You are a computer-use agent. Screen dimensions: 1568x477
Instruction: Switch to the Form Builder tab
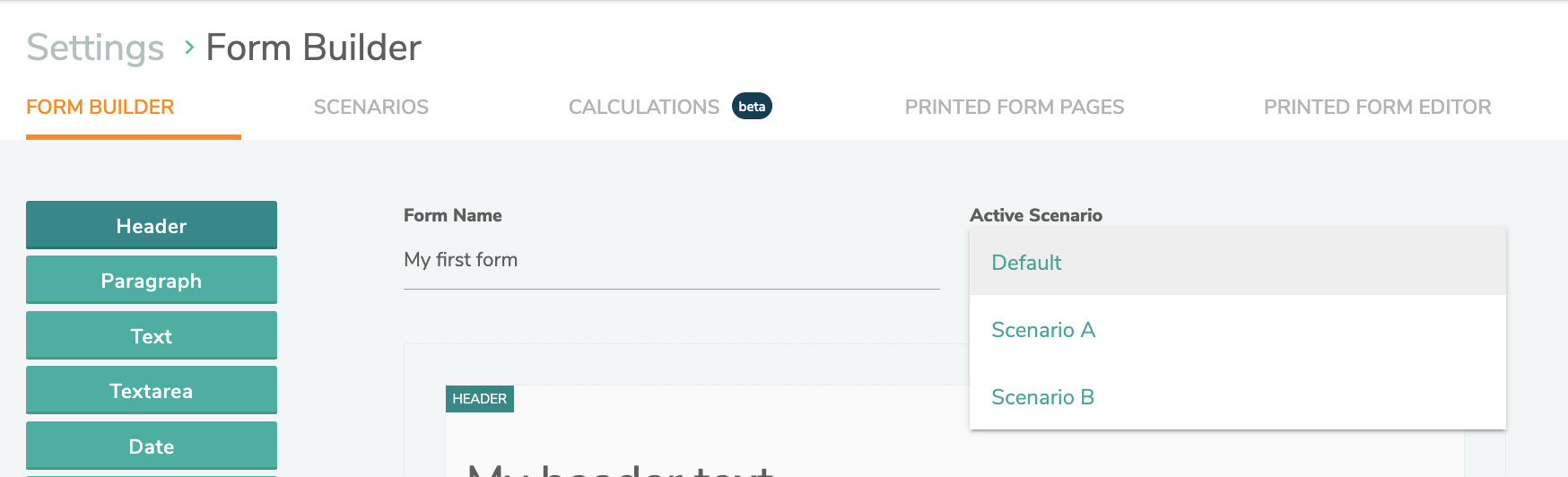(x=100, y=108)
